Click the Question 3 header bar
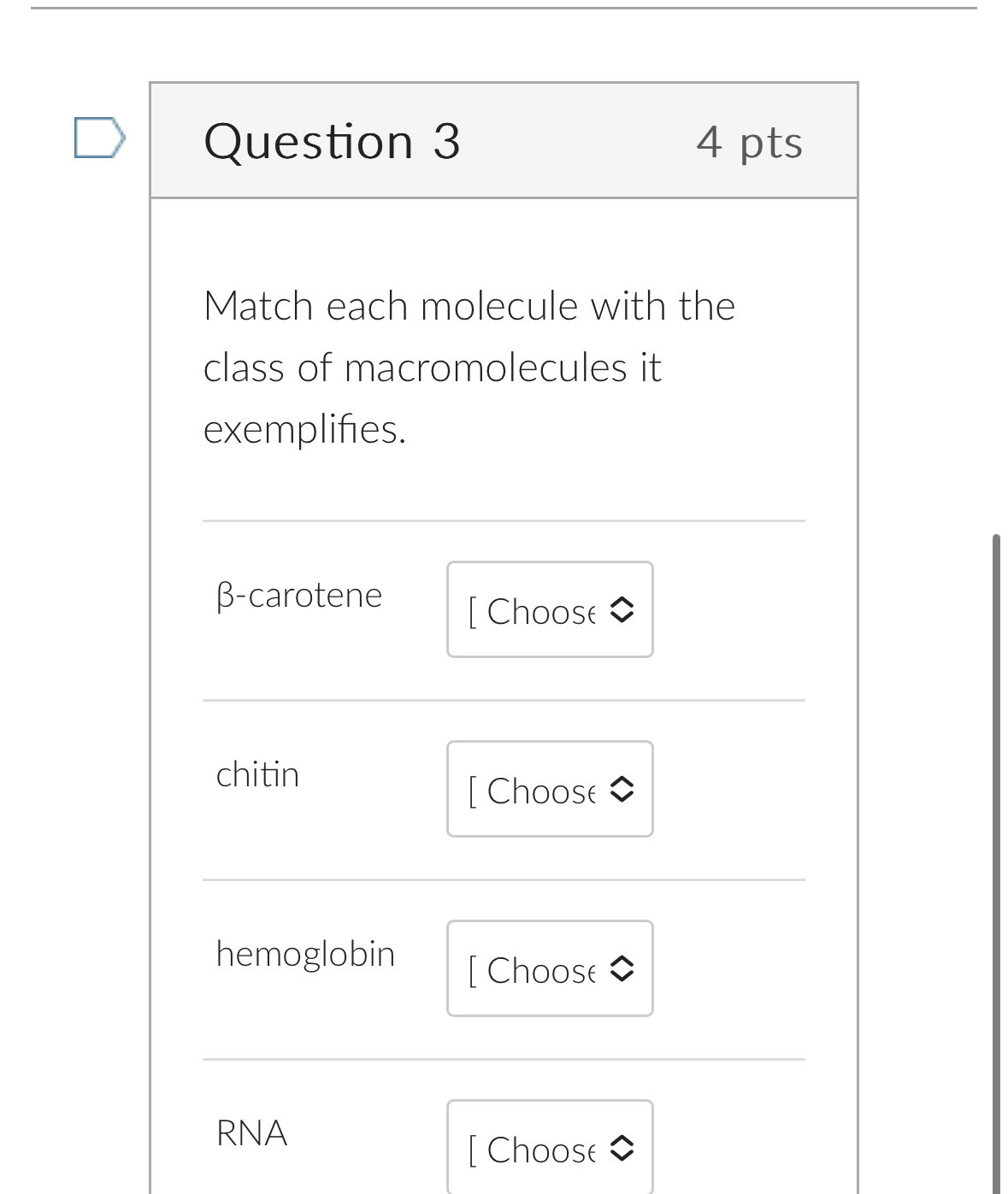Viewport: 1008px width, 1194px height. 504,140
